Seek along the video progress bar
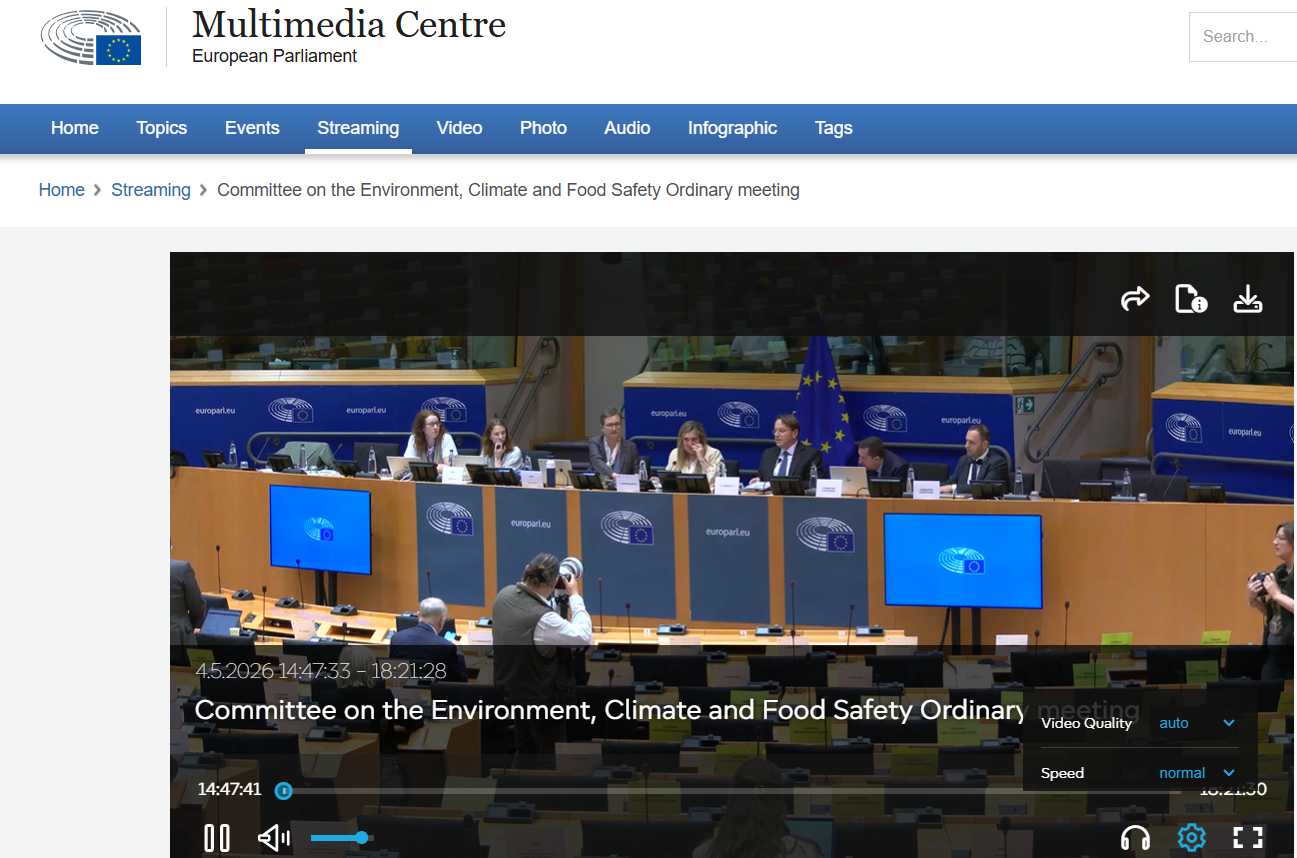Screen dimensions: 1297x858 pyautogui.click(x=735, y=791)
